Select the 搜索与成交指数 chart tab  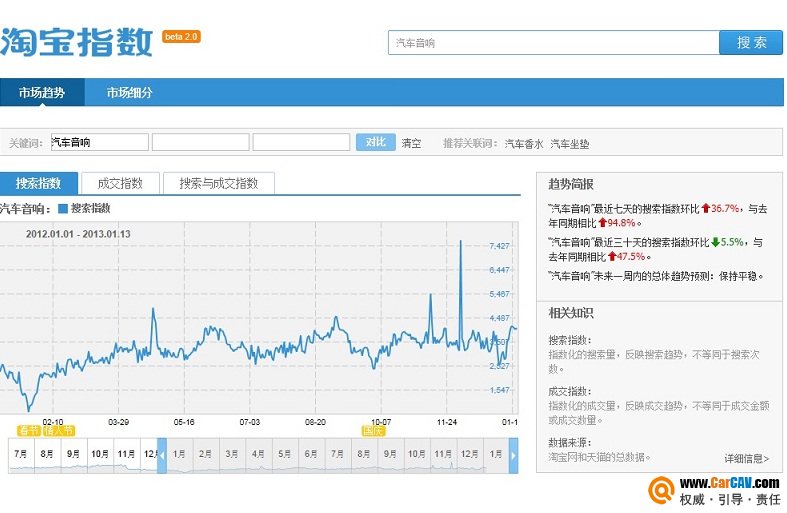tap(219, 183)
